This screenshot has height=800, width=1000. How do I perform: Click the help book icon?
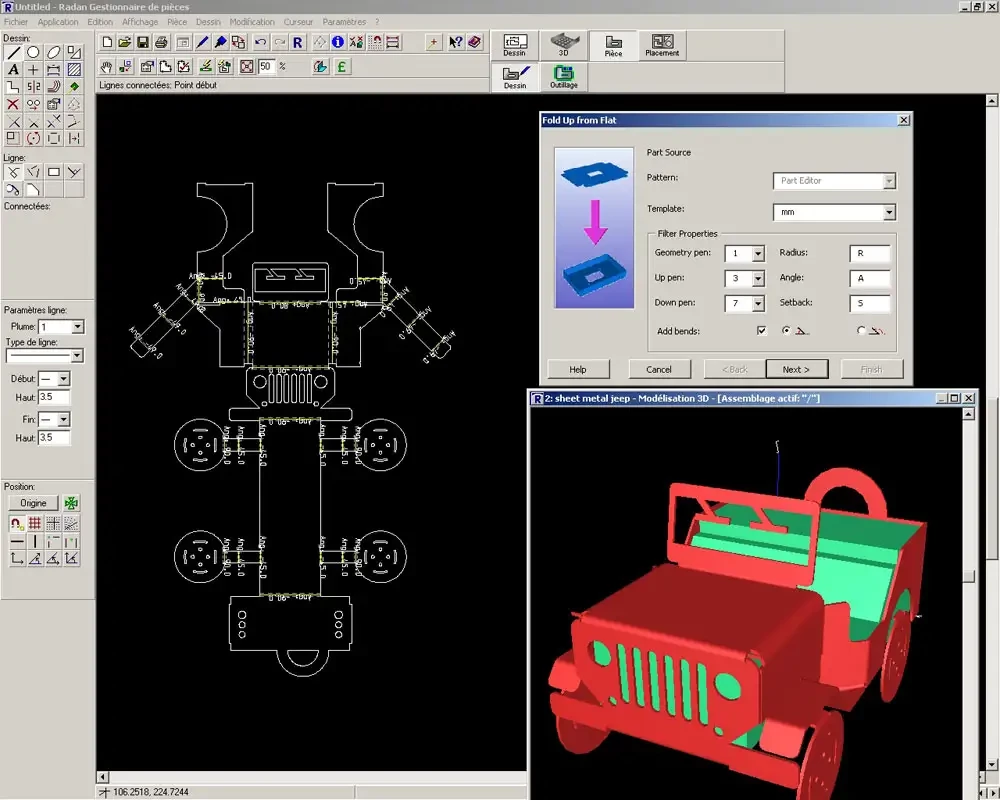pyautogui.click(x=474, y=42)
